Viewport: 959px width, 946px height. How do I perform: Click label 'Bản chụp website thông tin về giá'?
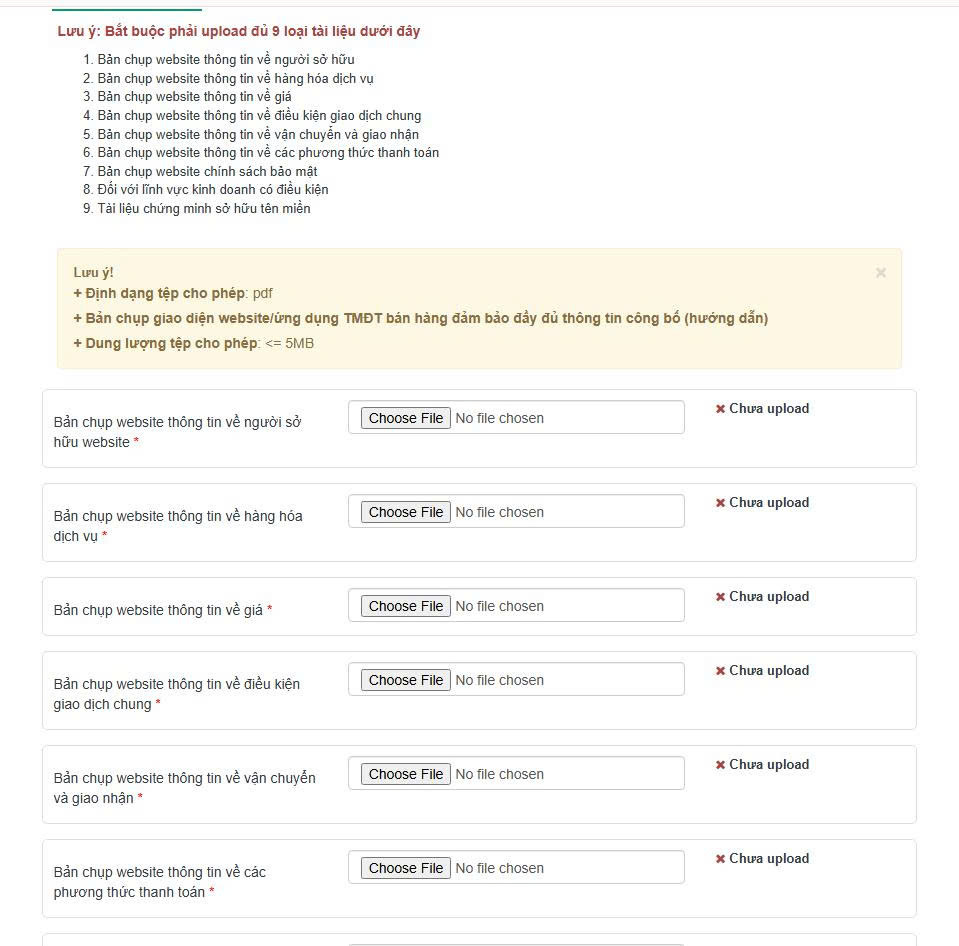[159, 610]
